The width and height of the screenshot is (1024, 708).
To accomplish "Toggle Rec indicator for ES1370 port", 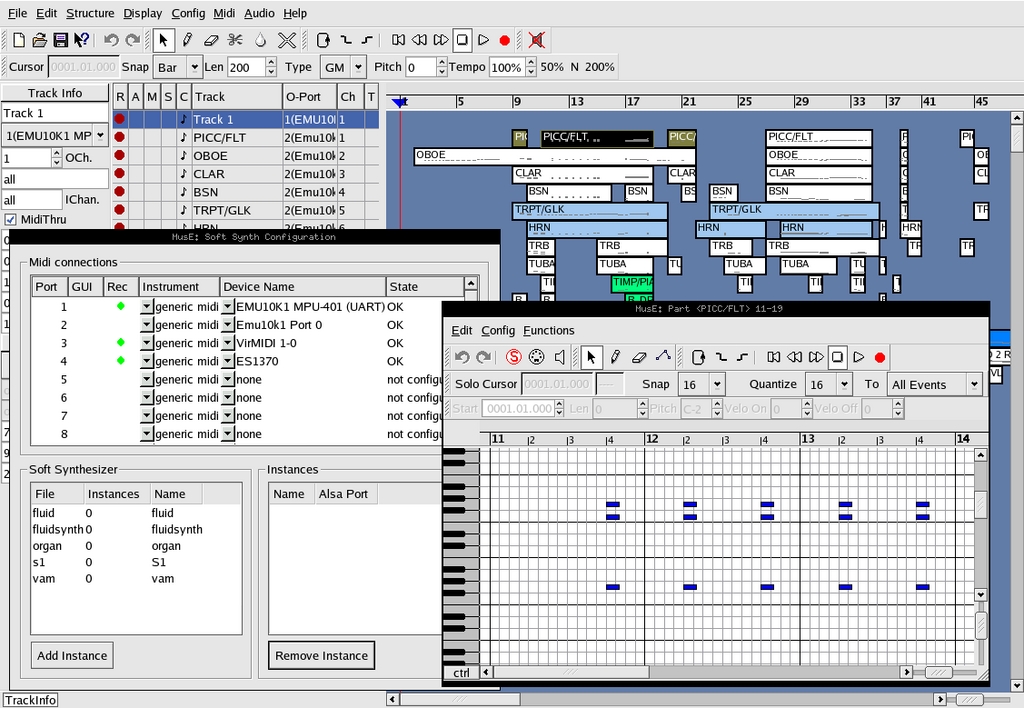I will tap(121, 361).
